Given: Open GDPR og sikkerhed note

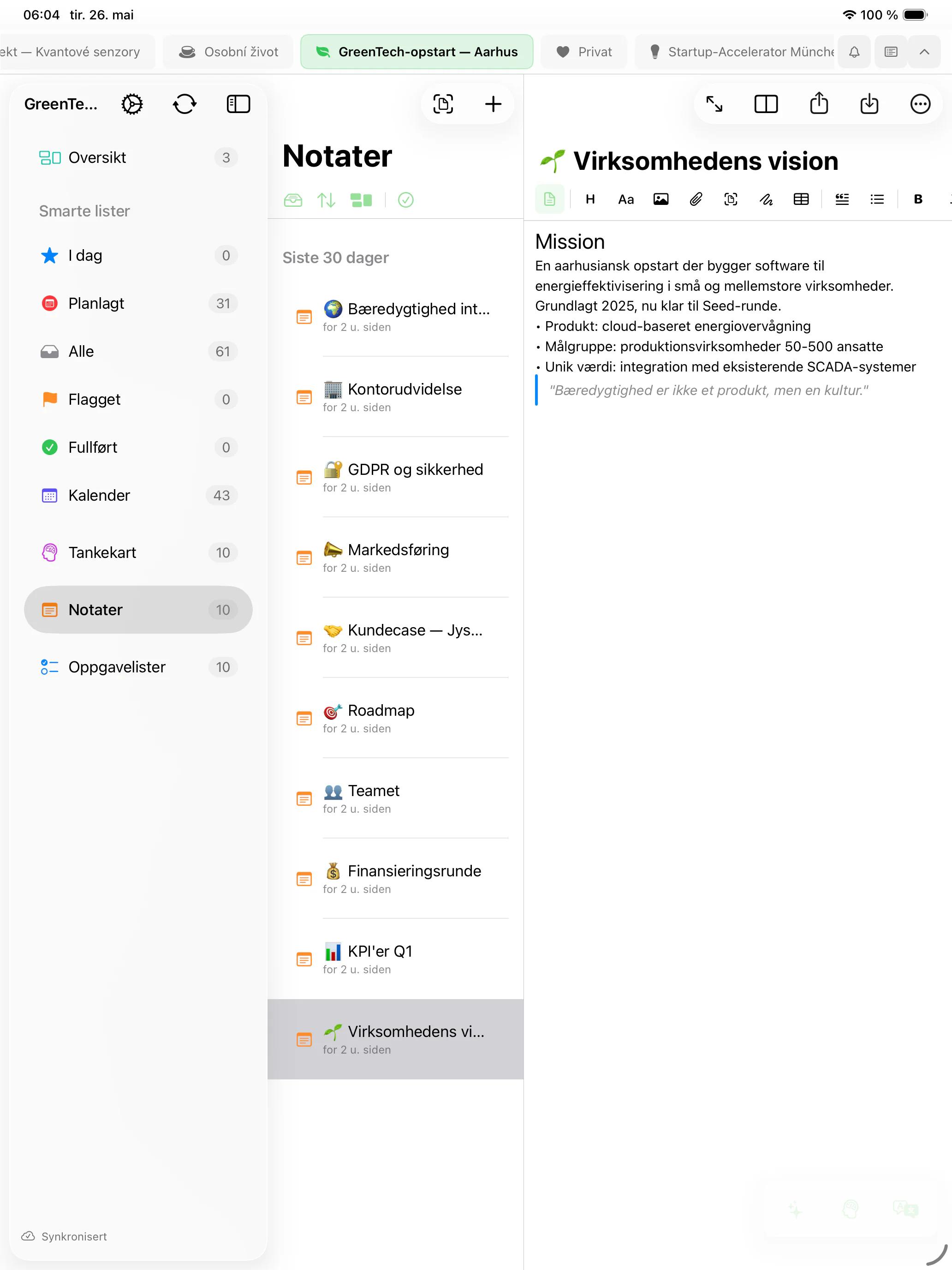Looking at the screenshot, I should point(395,477).
